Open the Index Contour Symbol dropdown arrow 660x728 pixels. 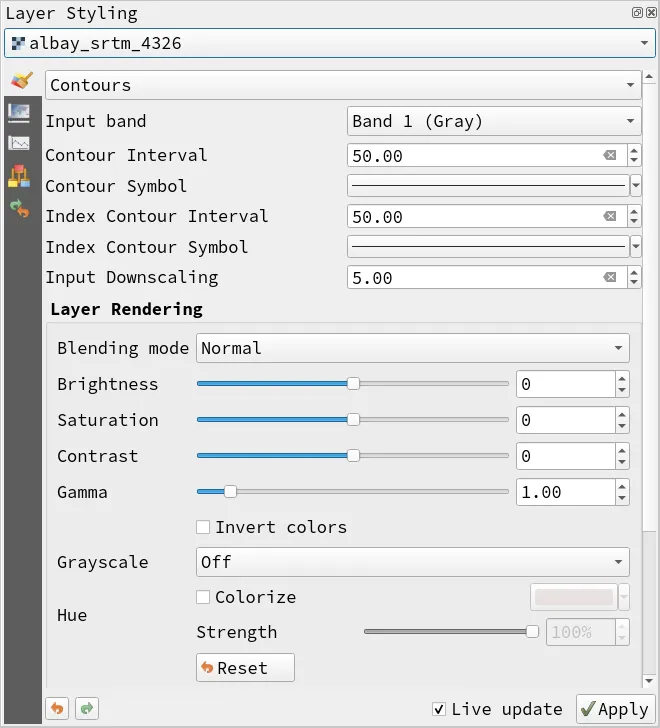pyautogui.click(x=636, y=247)
